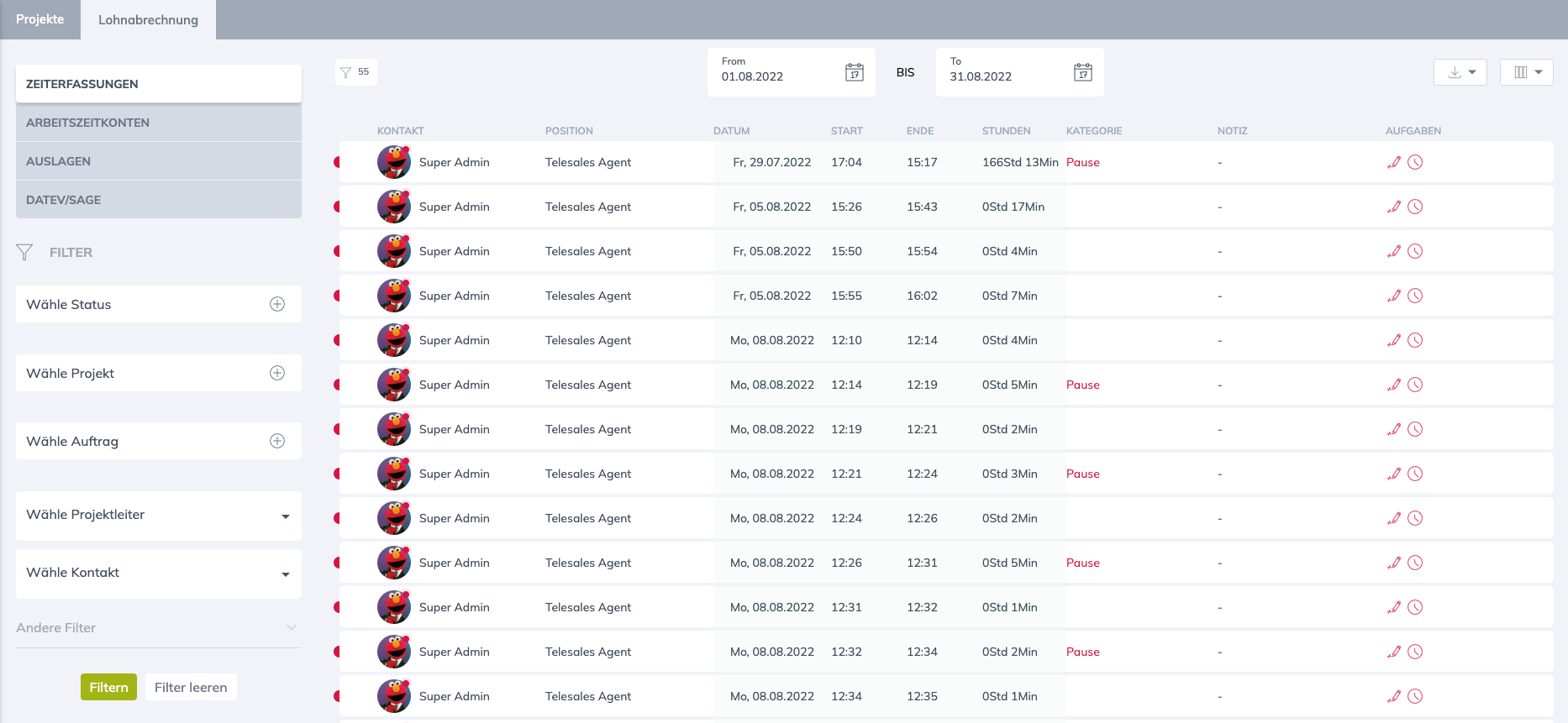Image resolution: width=1568 pixels, height=723 pixels.
Task: Click the clock icon for the 15:26 entry
Action: 1415,207
